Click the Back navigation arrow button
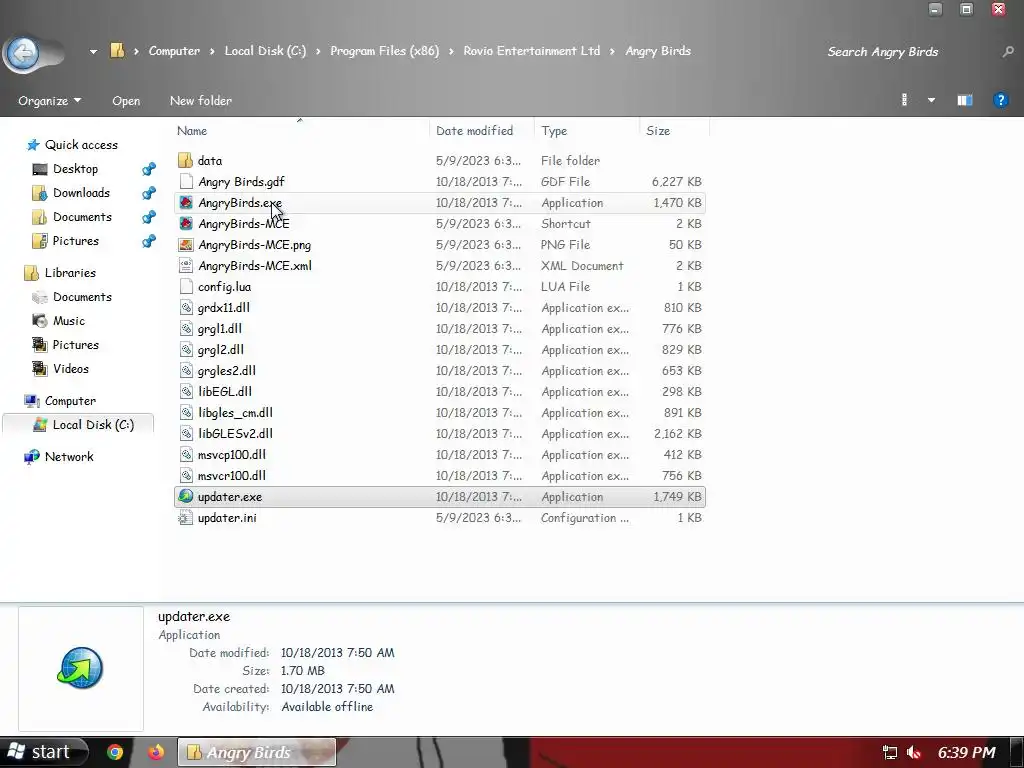1024x768 pixels. pos(24,52)
